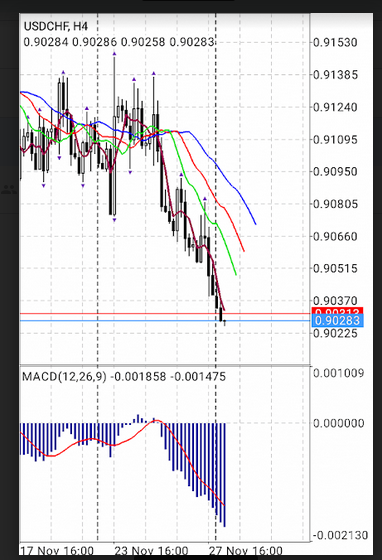Click the 17 Nov 16:00 time label
The width and height of the screenshot is (382, 560).
57,550
